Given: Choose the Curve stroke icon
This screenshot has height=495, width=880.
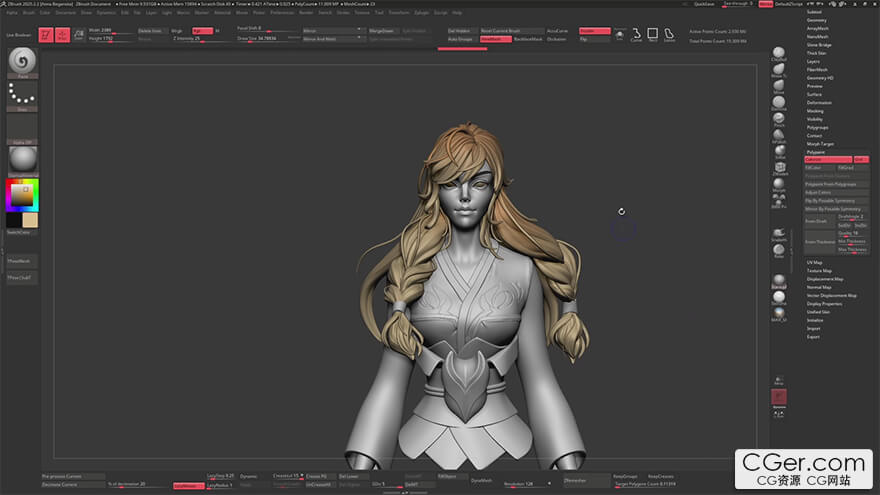Looking at the screenshot, I should pos(636,34).
